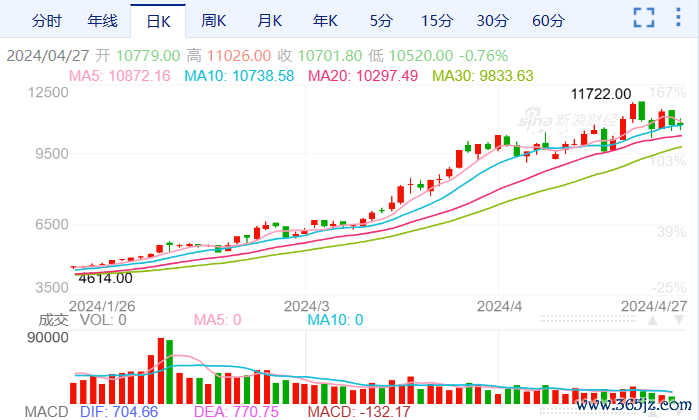Viewport: 699px width, 420px height.
Task: Select the 30分 interval tab
Action: tap(492, 20)
